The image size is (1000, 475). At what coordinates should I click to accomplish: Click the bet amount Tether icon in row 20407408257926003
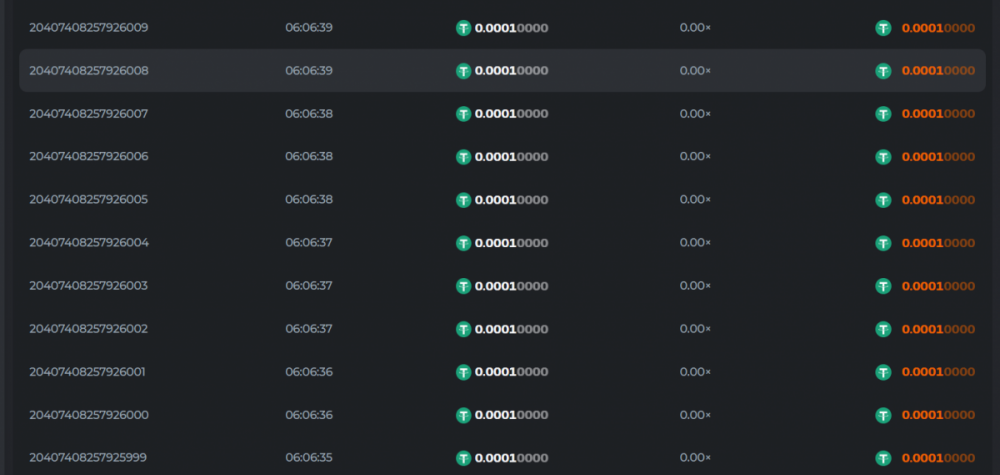click(x=463, y=286)
